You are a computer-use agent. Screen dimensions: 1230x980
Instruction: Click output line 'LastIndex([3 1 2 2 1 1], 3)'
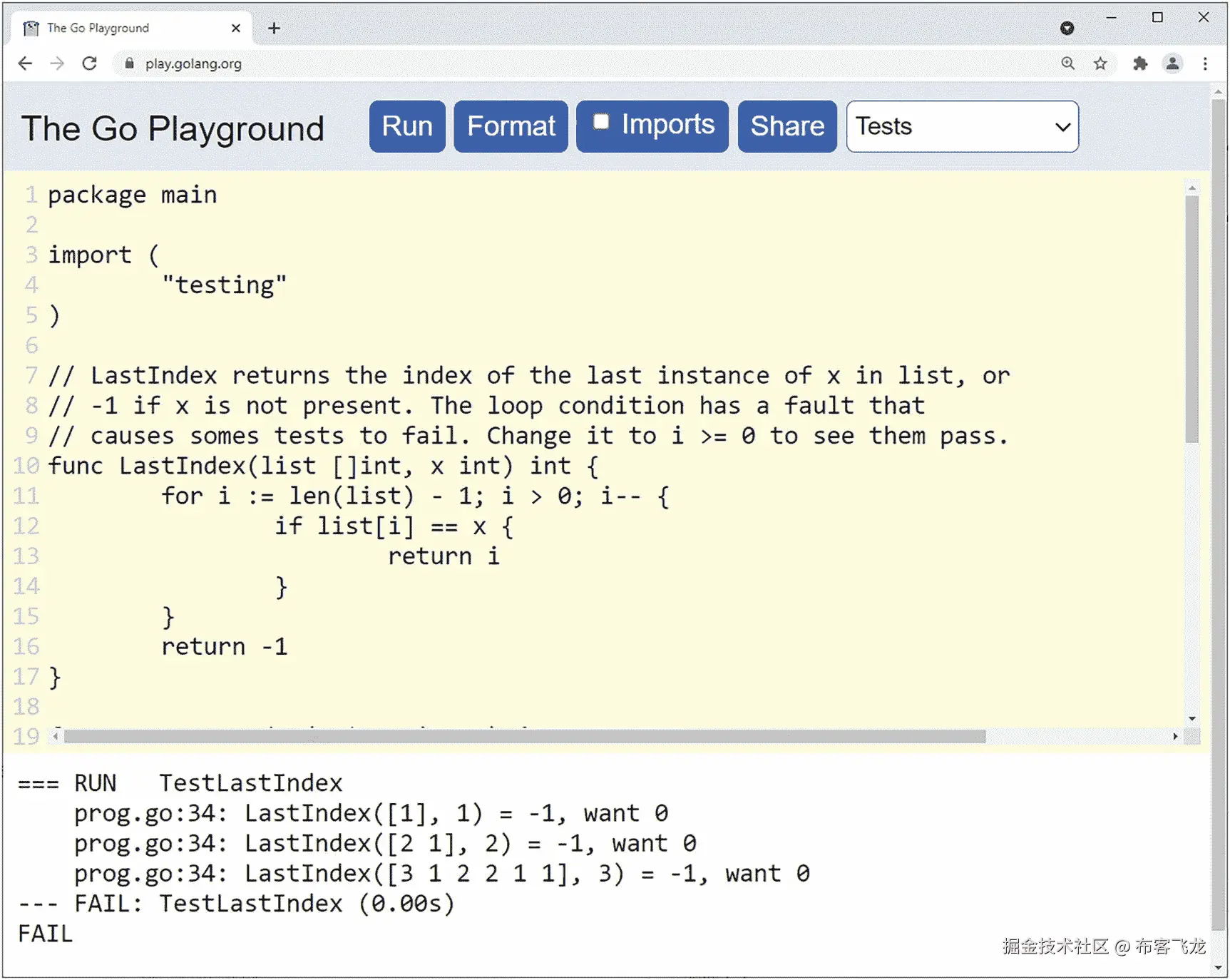coord(442,873)
